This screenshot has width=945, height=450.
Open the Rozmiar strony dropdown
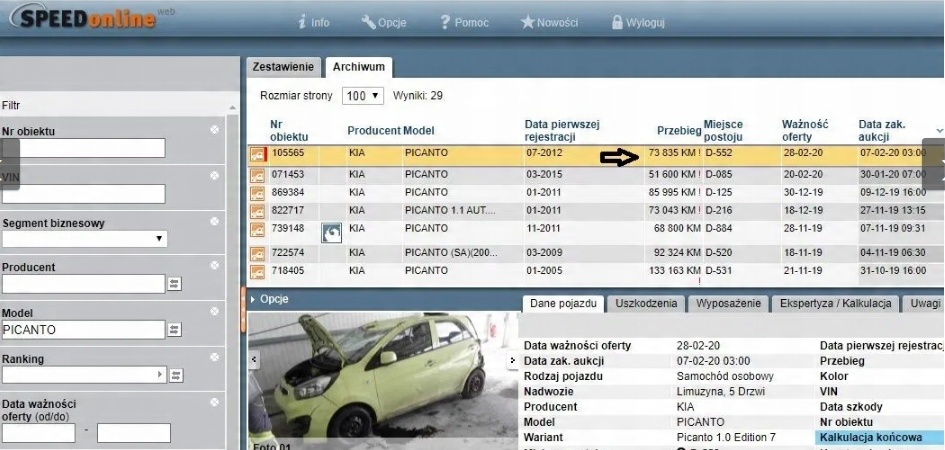pyautogui.click(x=362, y=96)
